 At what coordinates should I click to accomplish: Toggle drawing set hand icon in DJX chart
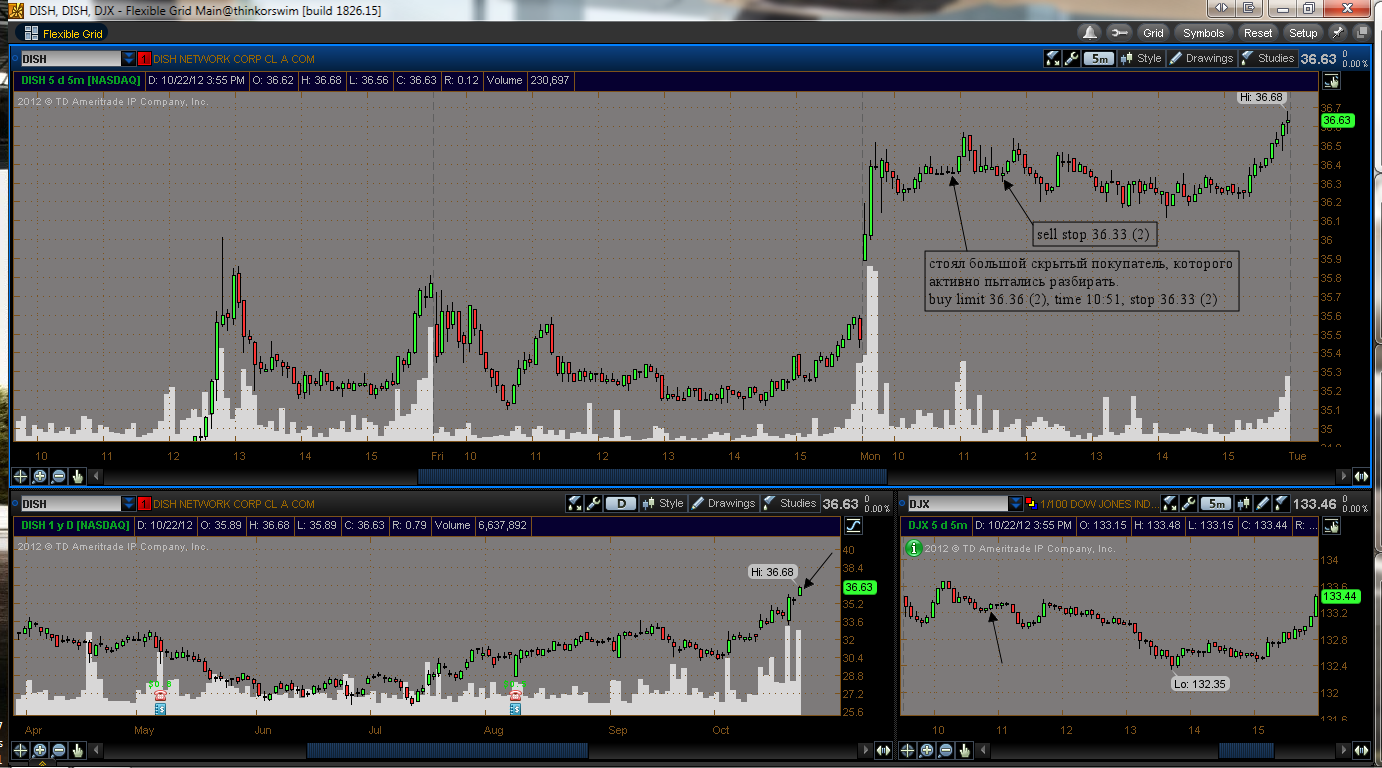[x=1330, y=525]
